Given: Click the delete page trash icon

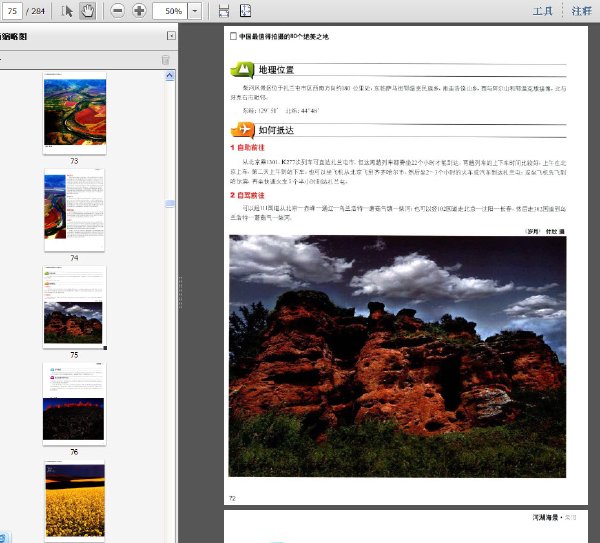Looking at the screenshot, I should pyautogui.click(x=165, y=60).
